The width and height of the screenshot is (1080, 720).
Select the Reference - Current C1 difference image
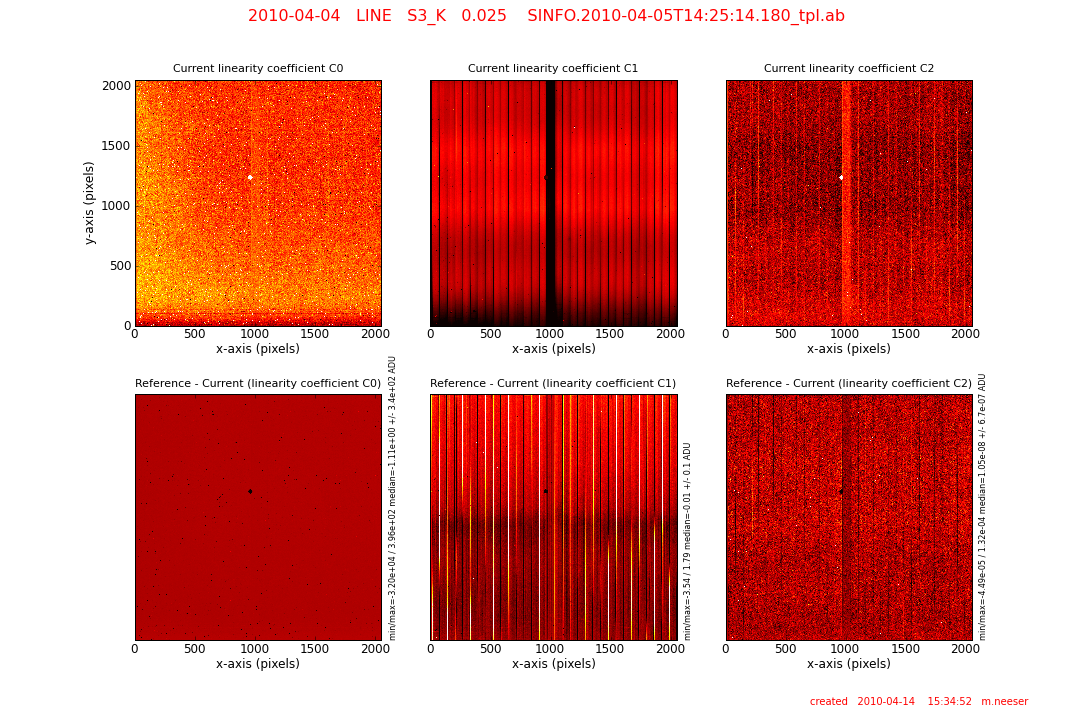(553, 517)
